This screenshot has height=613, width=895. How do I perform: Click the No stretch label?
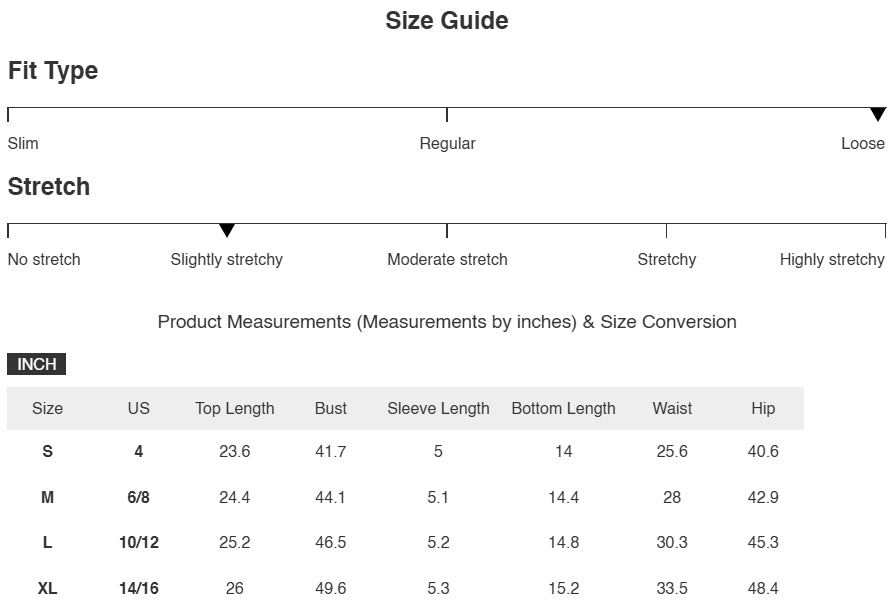[x=44, y=259]
